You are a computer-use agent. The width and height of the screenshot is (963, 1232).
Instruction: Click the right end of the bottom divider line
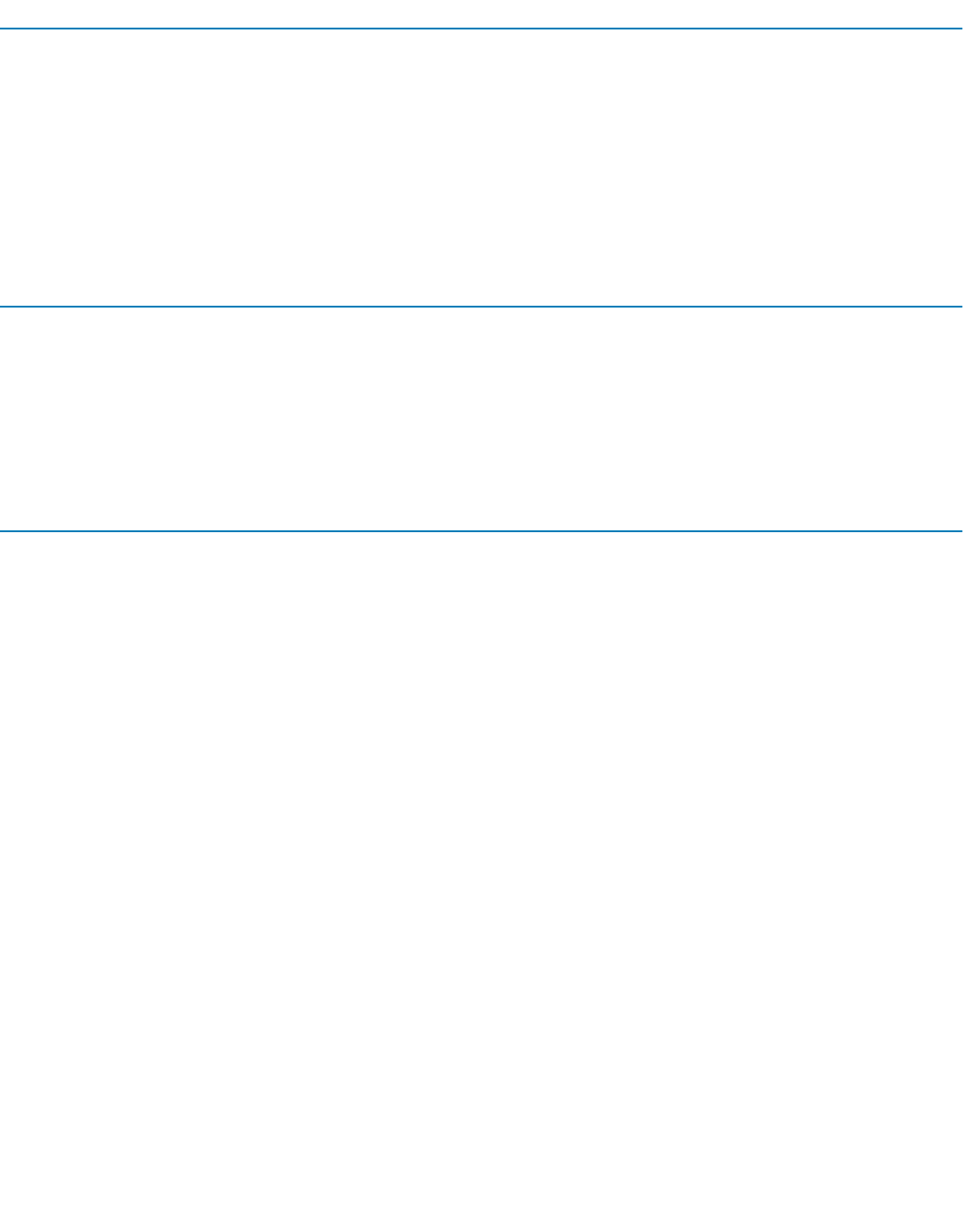coord(958,530)
